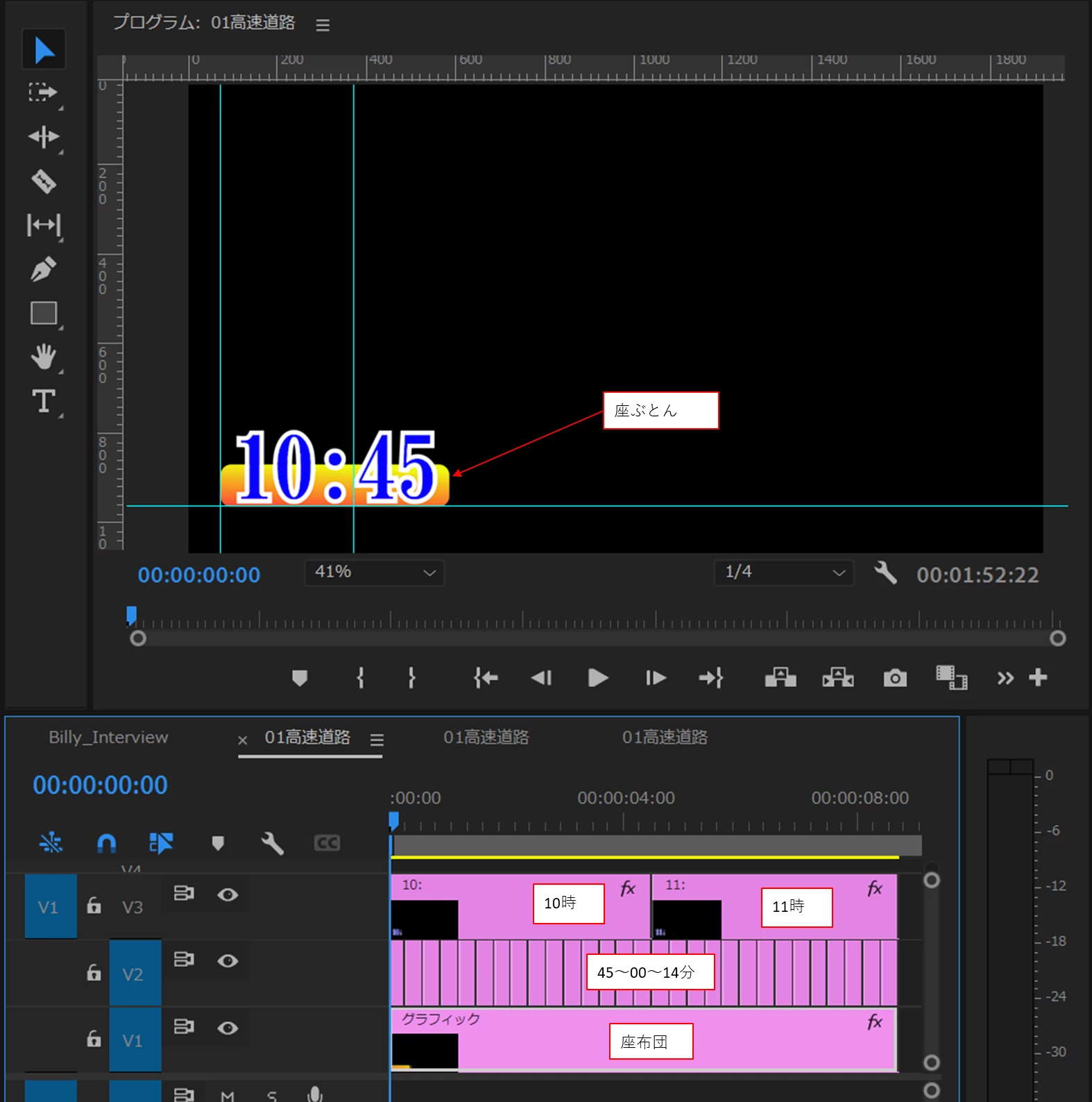Screen dimensions: 1092x1102
Task: Switch to the third 01高速道路 tab
Action: pos(665,737)
